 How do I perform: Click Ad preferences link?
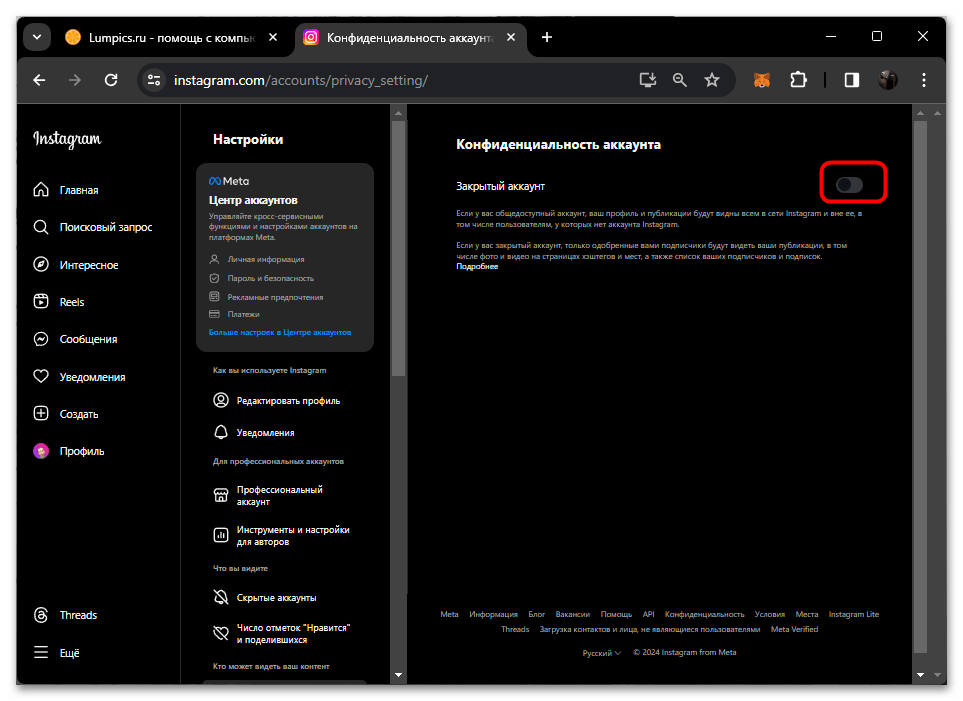pyautogui.click(x=267, y=297)
